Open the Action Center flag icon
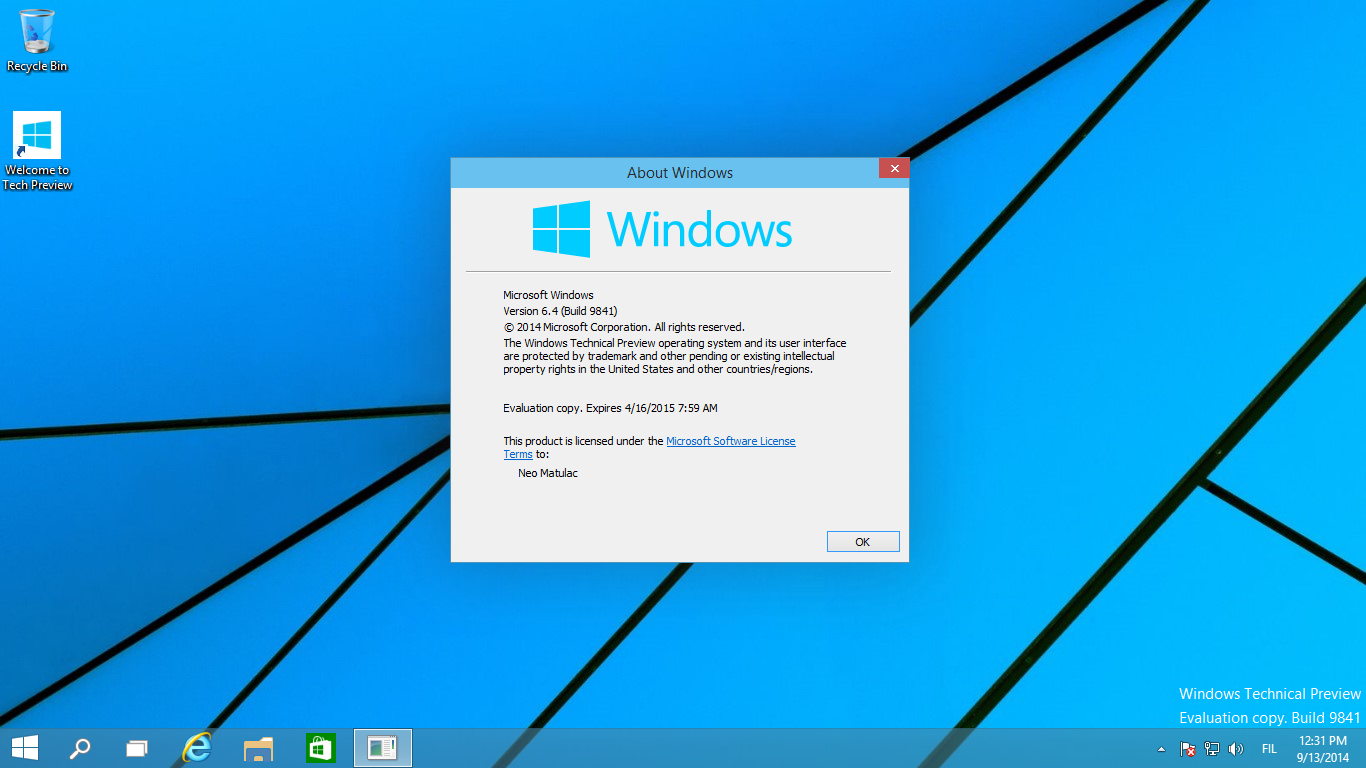The image size is (1366, 768). [x=1188, y=748]
